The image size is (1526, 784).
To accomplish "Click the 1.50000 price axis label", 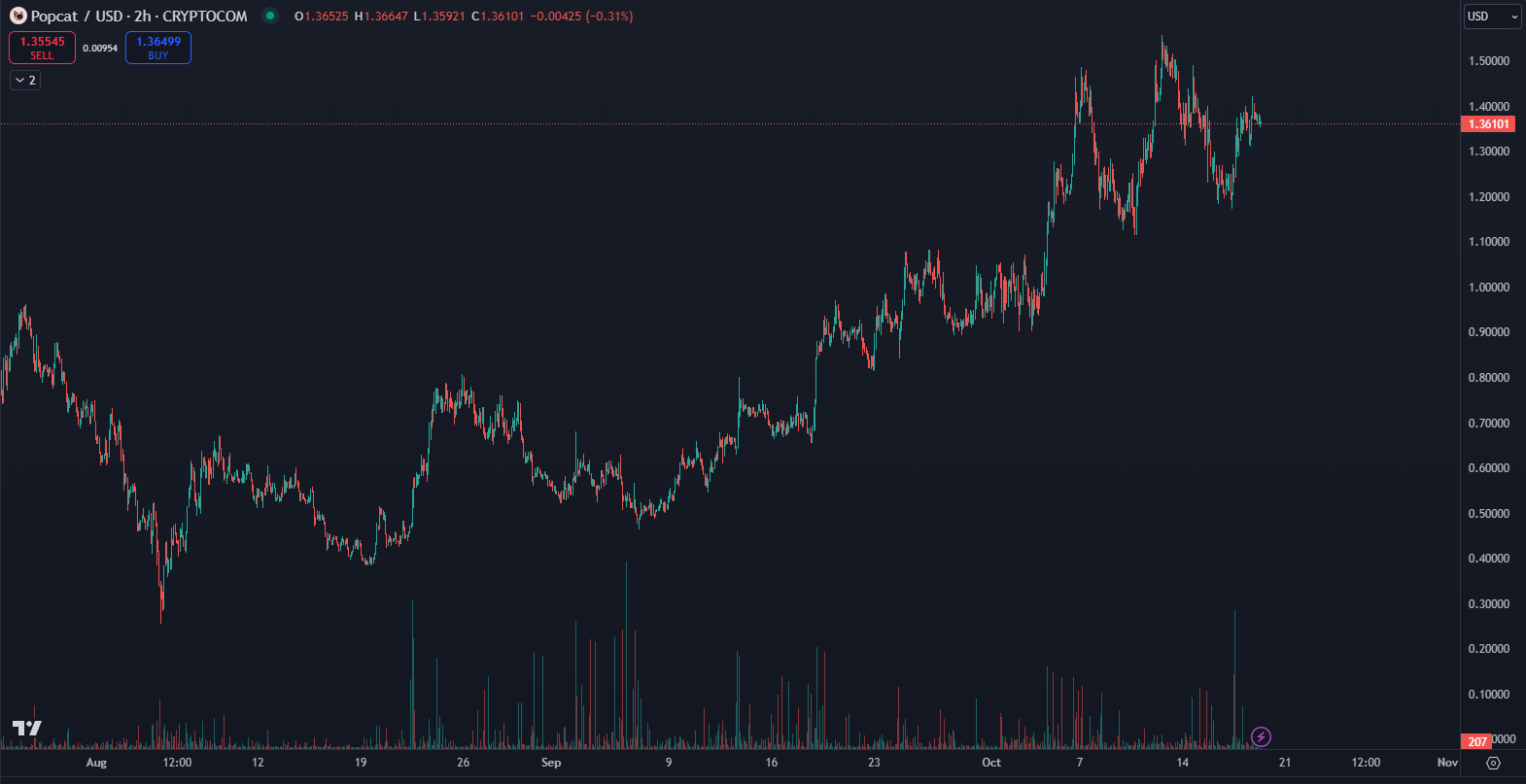I will pyautogui.click(x=1489, y=61).
